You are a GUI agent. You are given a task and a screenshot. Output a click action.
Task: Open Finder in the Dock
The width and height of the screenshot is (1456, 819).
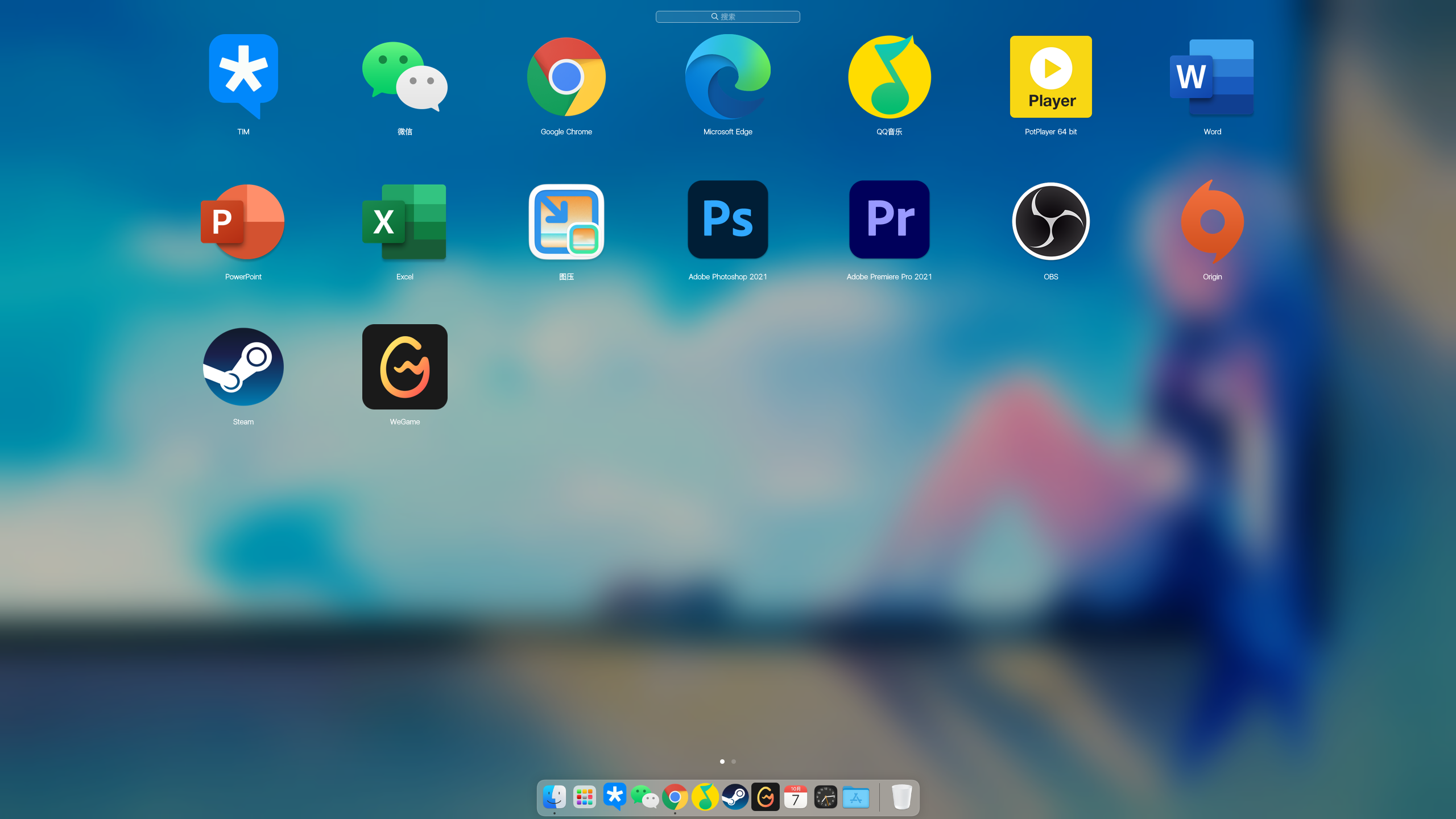555,797
